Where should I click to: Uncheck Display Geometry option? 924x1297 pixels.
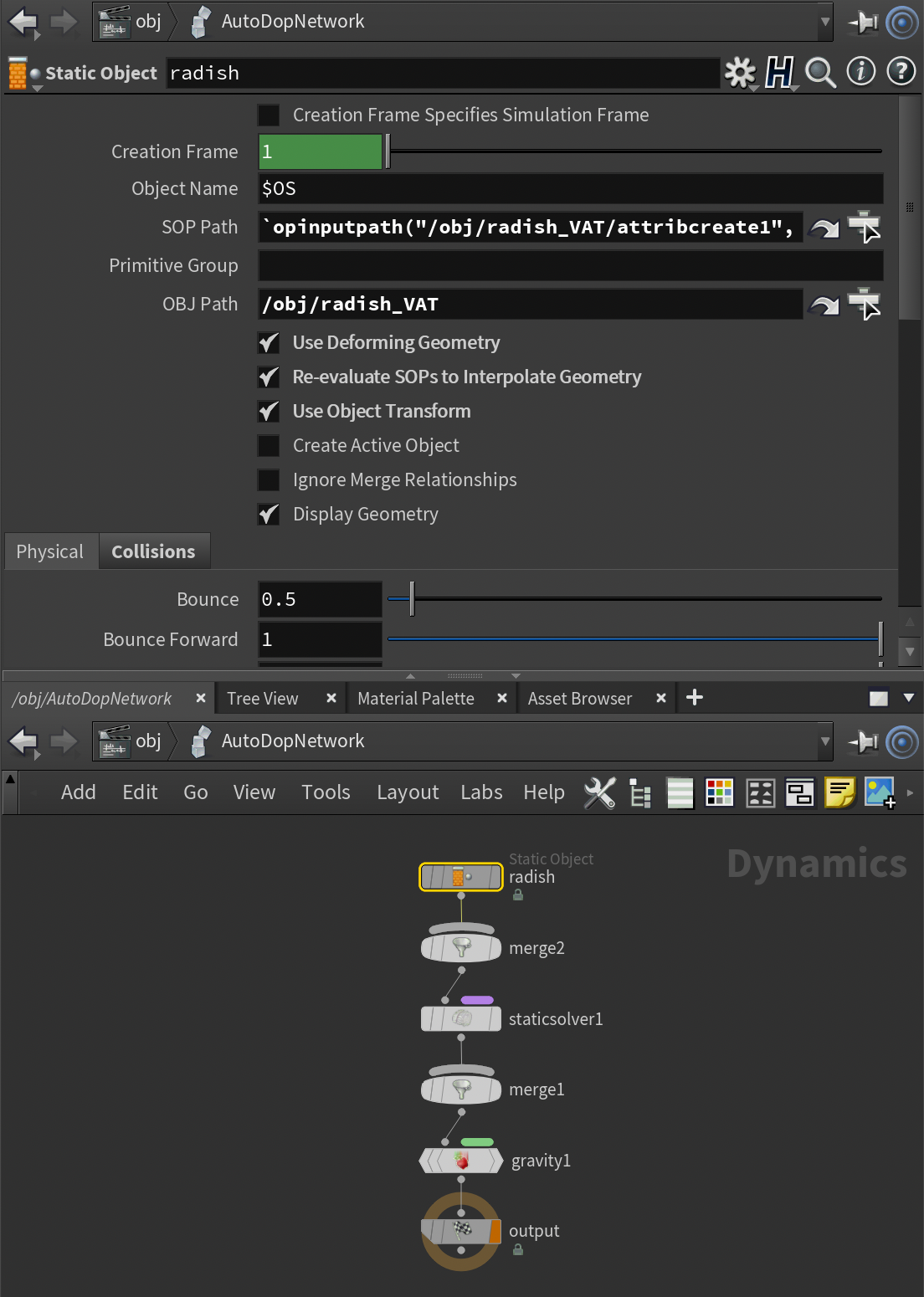pos(269,515)
